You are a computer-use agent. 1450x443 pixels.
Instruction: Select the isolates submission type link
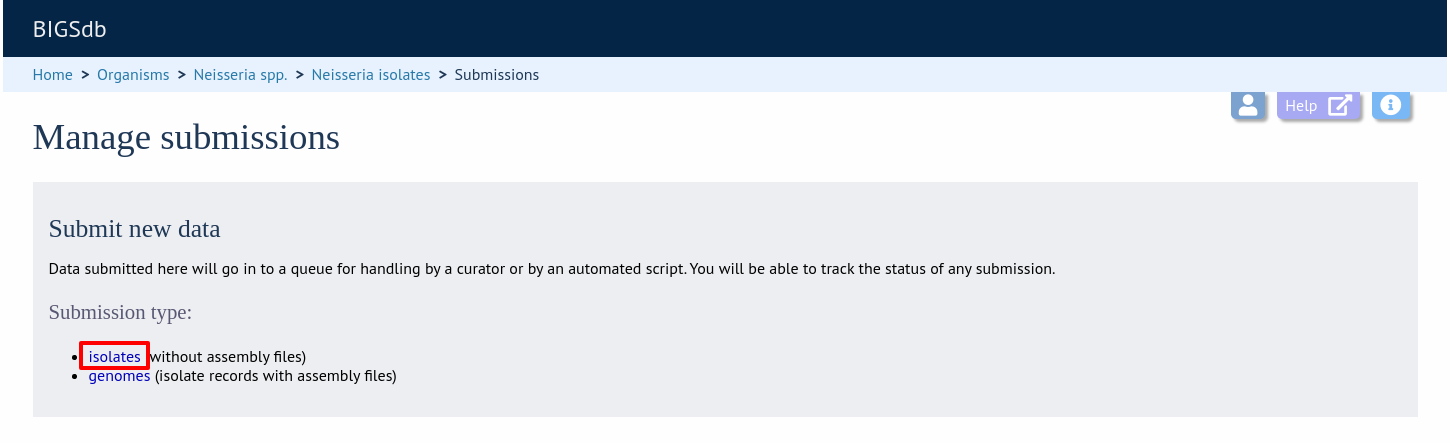[114, 356]
